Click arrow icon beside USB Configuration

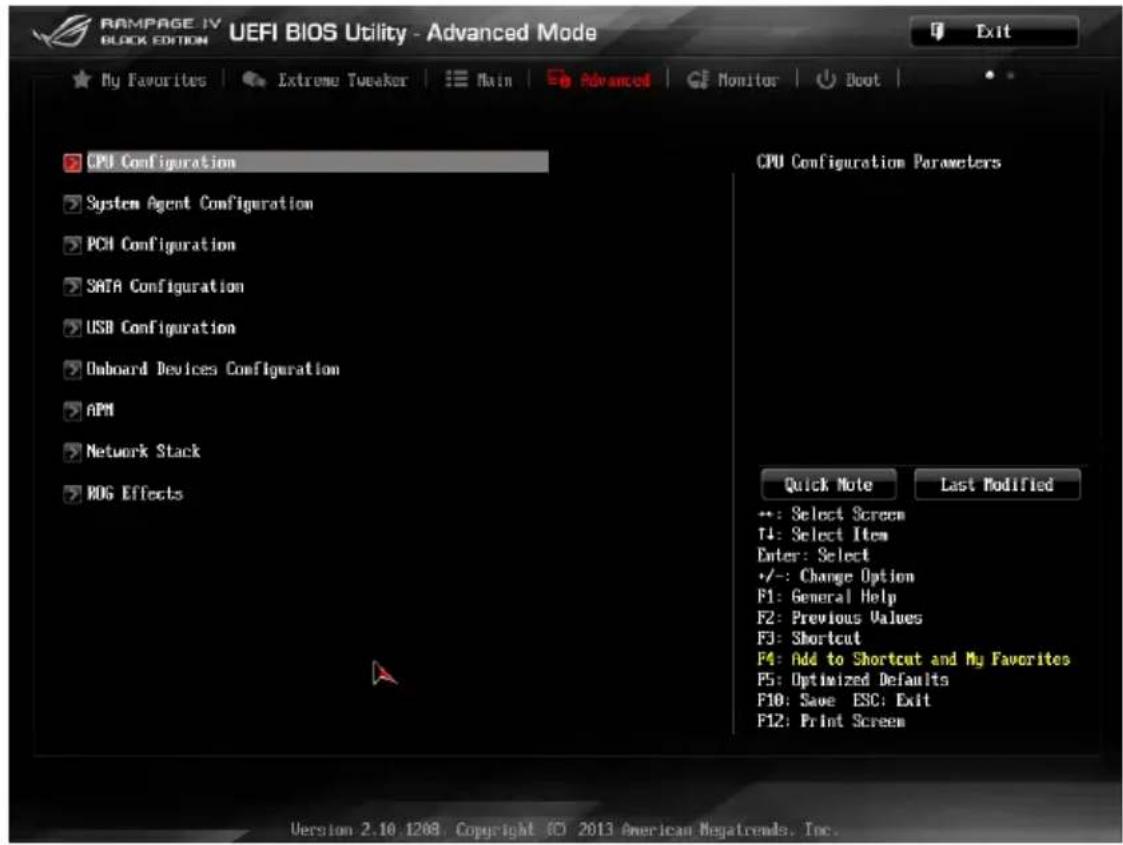tap(72, 328)
